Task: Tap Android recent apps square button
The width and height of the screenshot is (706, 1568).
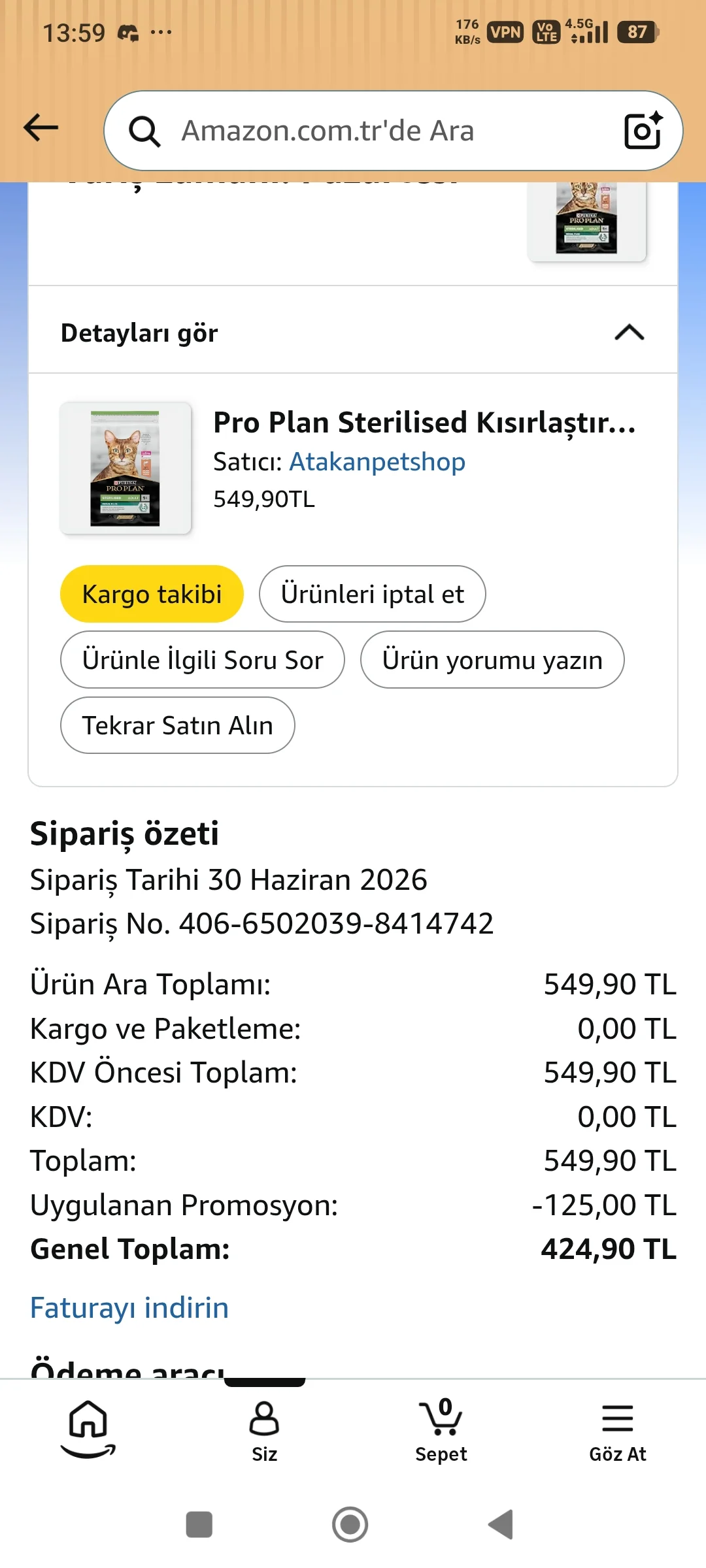Action: pos(199,1524)
